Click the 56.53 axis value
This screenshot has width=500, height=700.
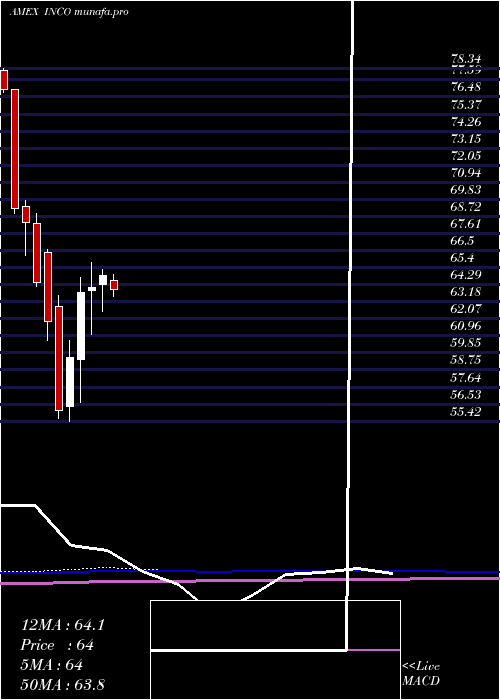point(466,395)
